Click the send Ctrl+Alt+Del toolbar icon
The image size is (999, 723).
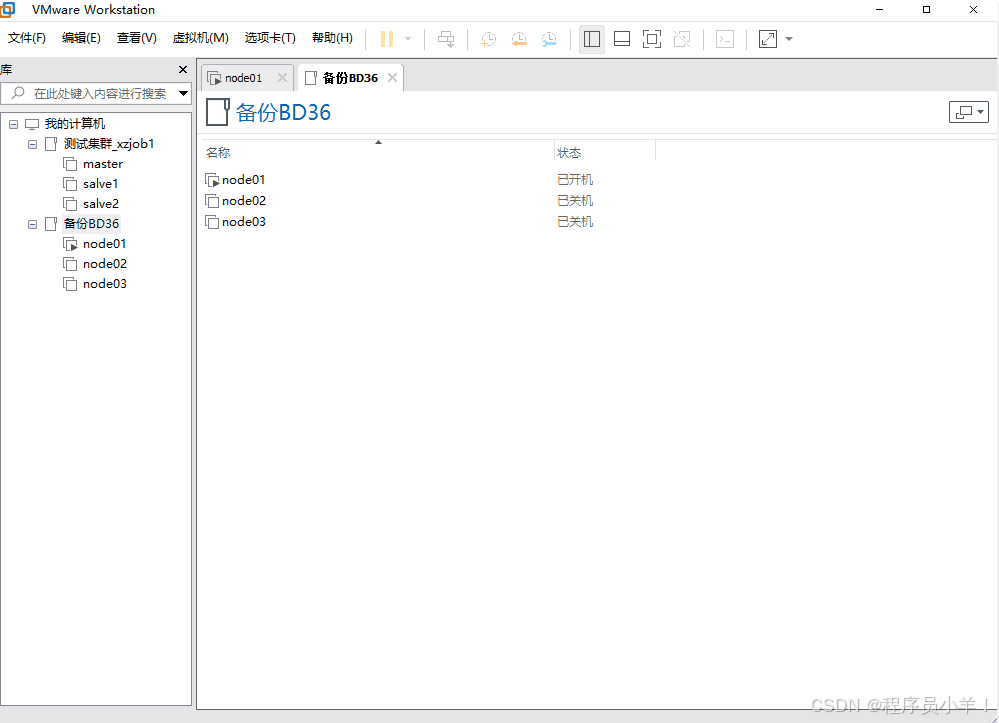click(x=446, y=39)
